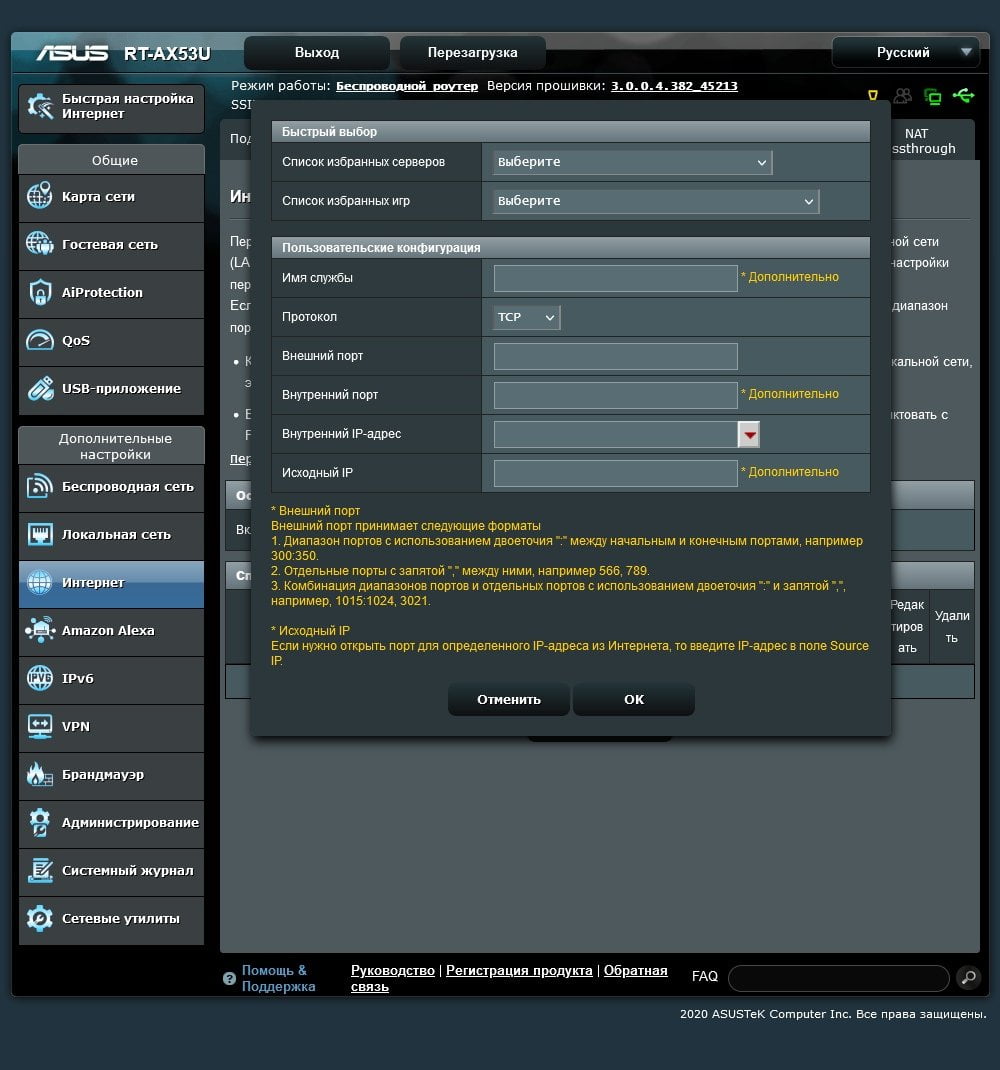Open the favorite games list dropdown
The image size is (1000, 1070).
coord(655,201)
